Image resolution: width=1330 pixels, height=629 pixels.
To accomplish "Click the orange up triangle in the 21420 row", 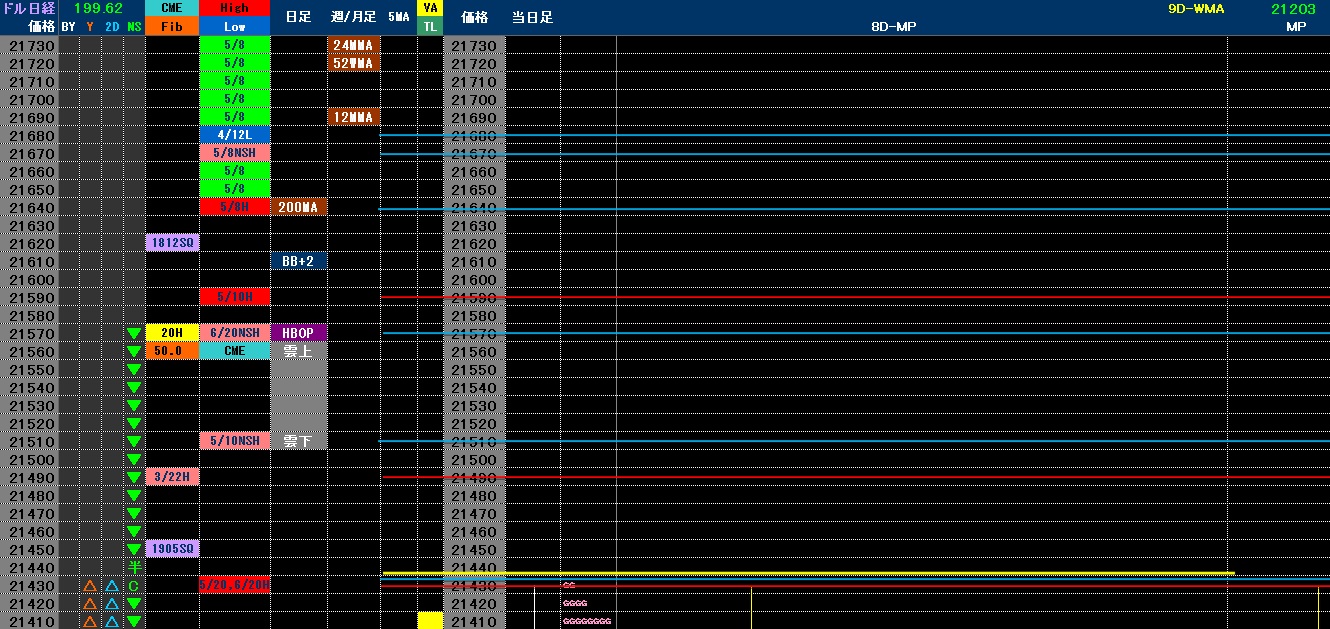I will tap(89, 603).
